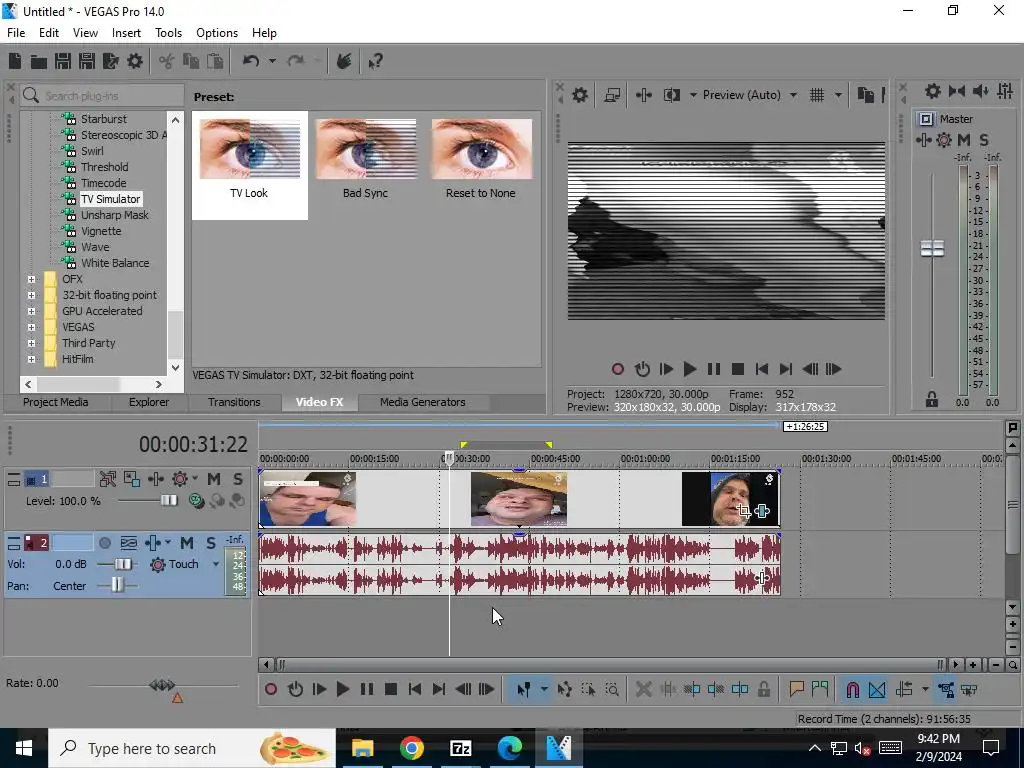1024x768 pixels.
Task: Open the Video Preview settings gear
Action: [579, 95]
